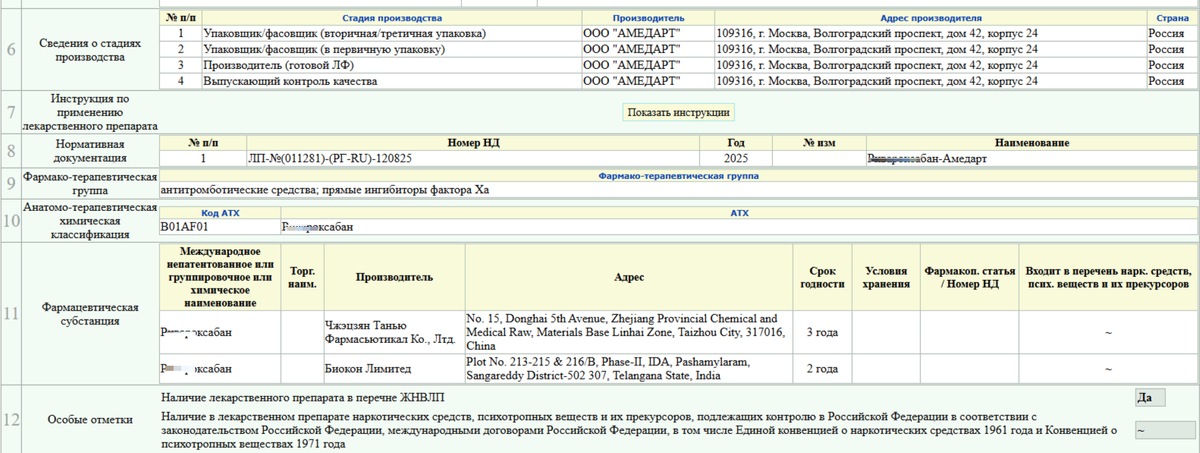Click the "Показать инструкции" button
Screen dimensions: 1200x453
coord(679,112)
